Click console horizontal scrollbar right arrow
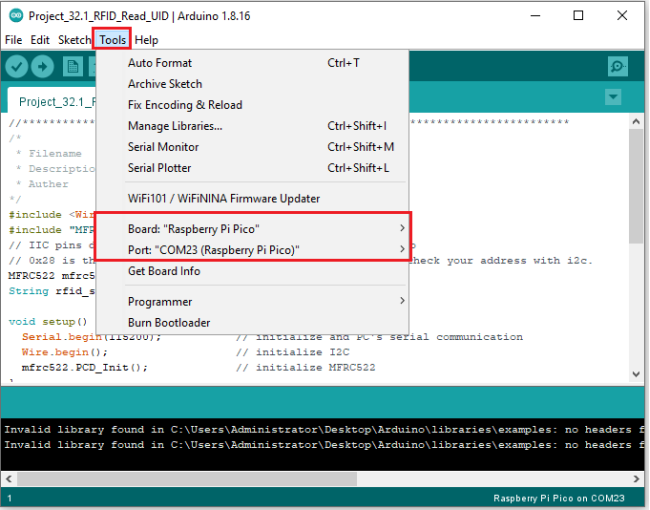 [636, 479]
